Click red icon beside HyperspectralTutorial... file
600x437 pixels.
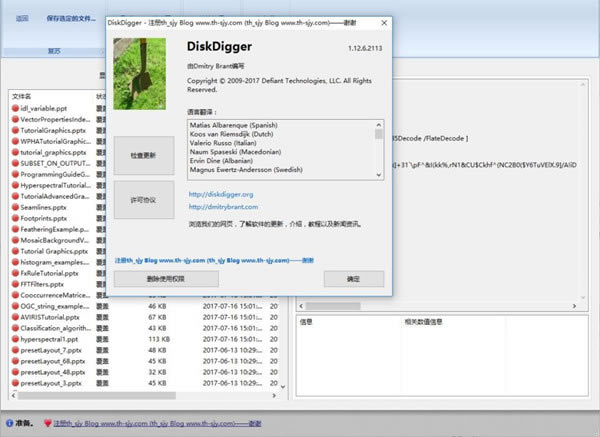coord(15,185)
